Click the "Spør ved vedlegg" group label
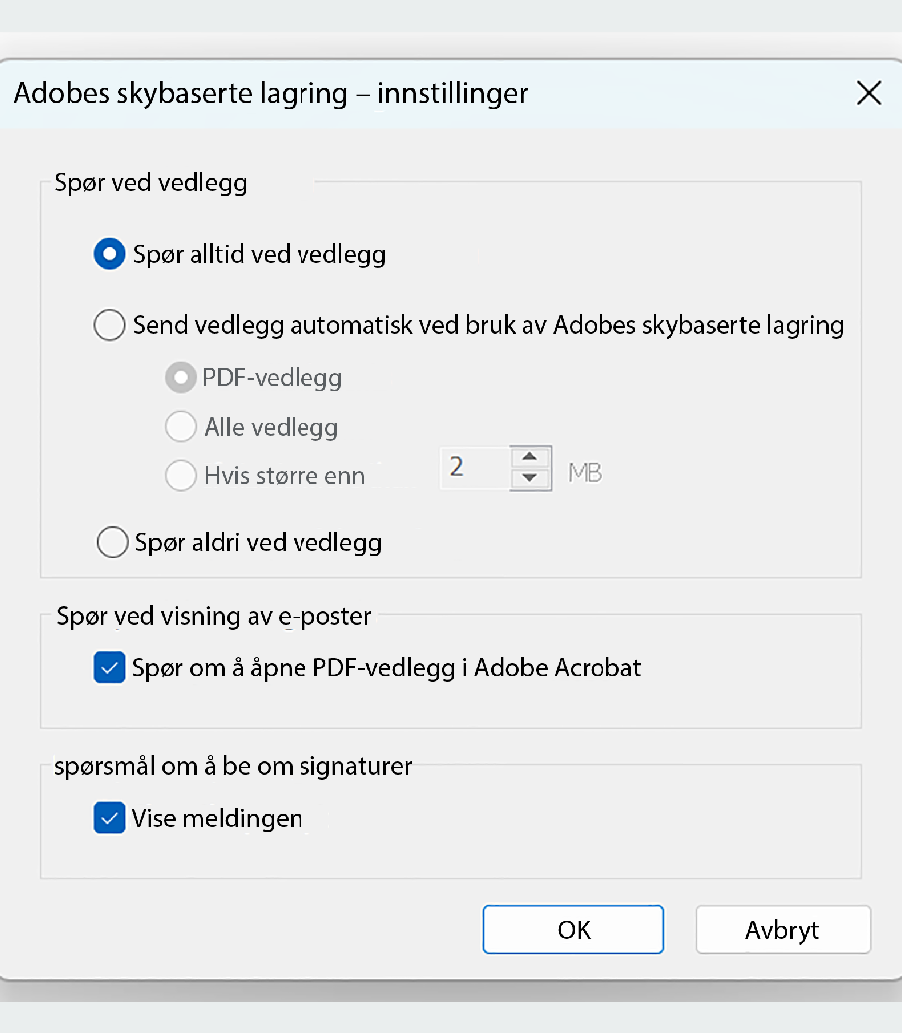The width and height of the screenshot is (902, 1033). coord(150,183)
